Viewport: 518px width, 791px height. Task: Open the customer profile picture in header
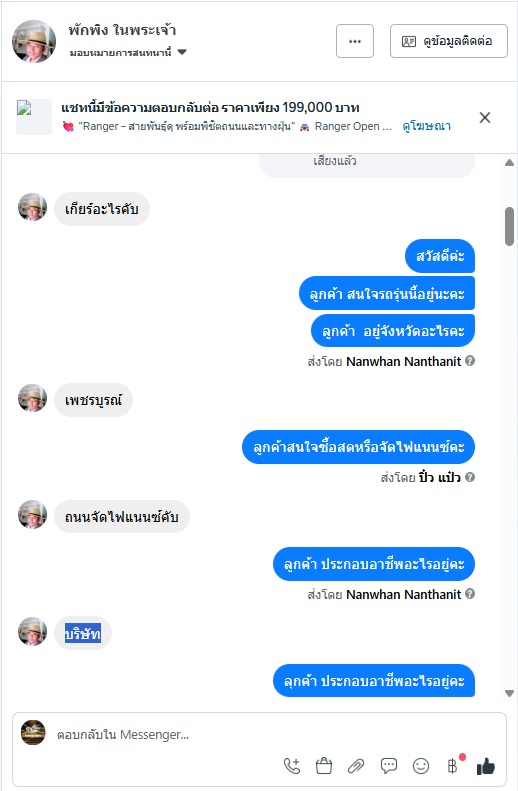(x=34, y=41)
